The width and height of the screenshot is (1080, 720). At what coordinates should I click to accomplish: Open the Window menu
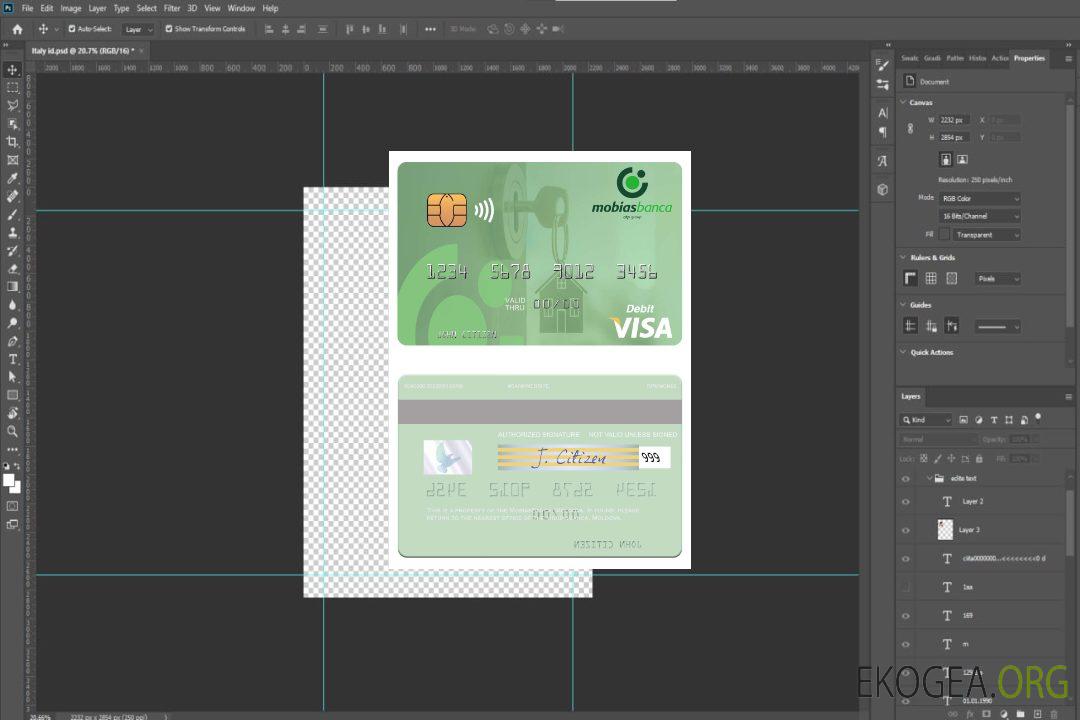[x=241, y=8]
